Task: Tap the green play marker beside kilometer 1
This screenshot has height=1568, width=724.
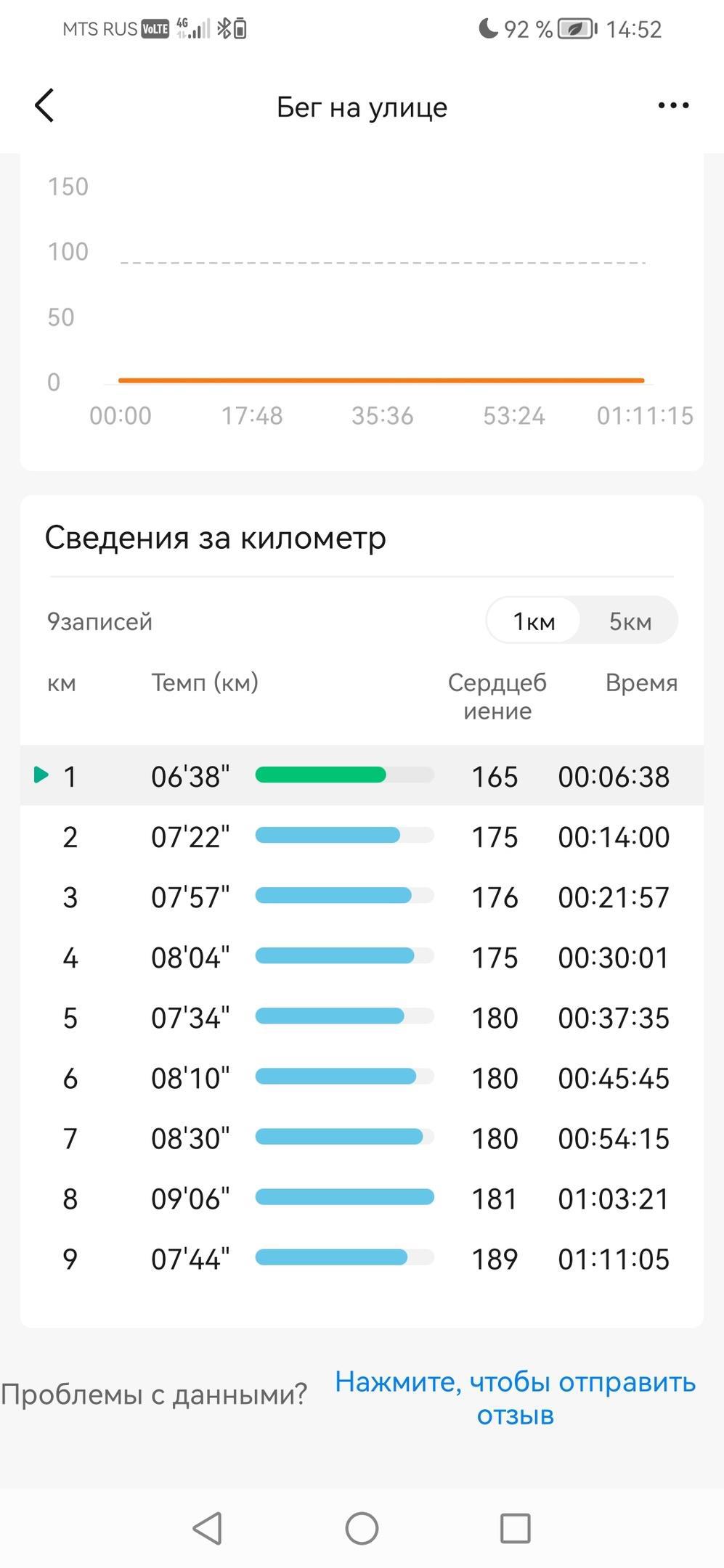Action: coord(41,775)
